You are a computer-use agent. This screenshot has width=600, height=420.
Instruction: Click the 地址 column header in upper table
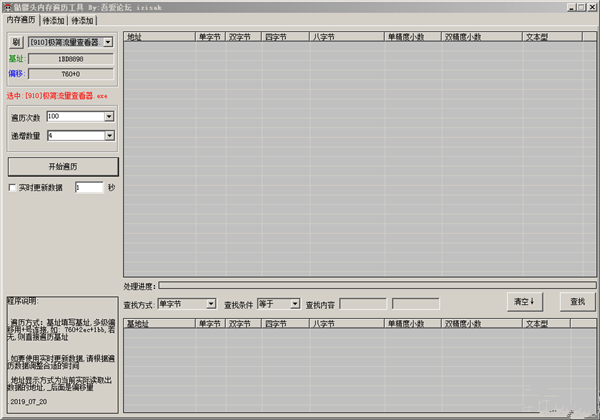[x=159, y=37]
